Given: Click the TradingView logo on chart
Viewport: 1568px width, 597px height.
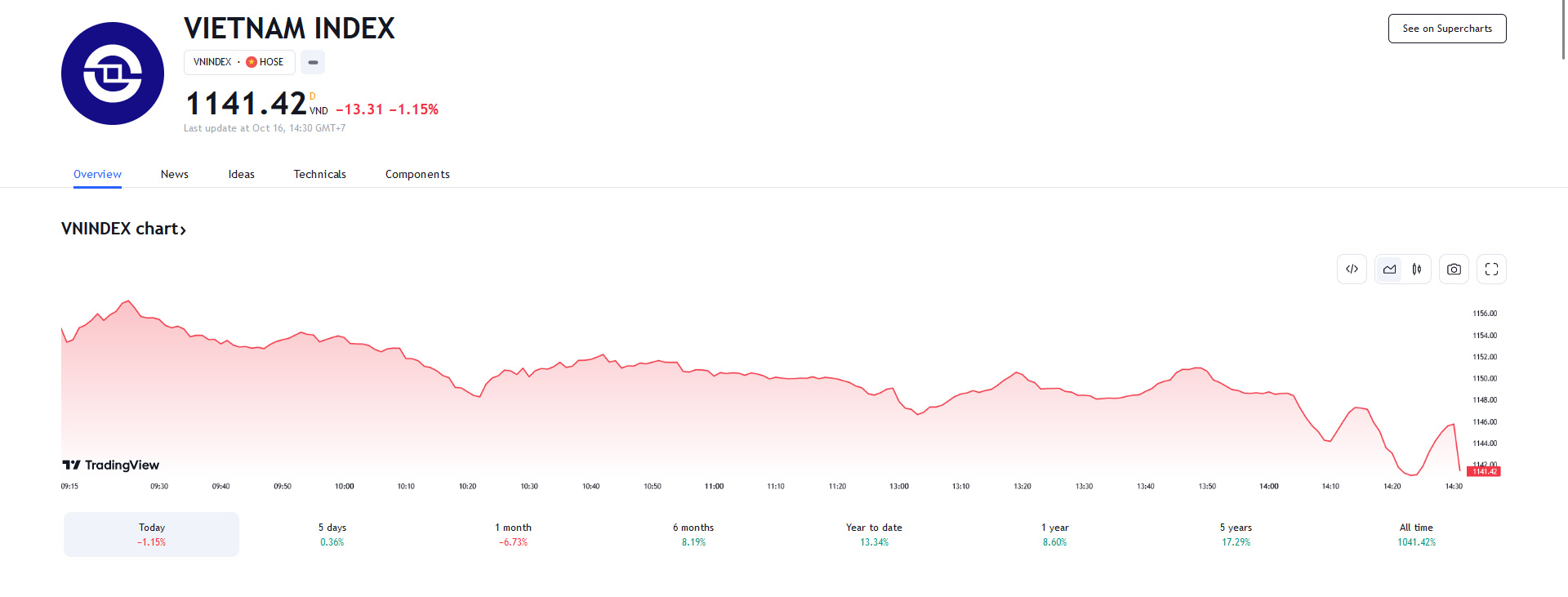Looking at the screenshot, I should [x=111, y=465].
